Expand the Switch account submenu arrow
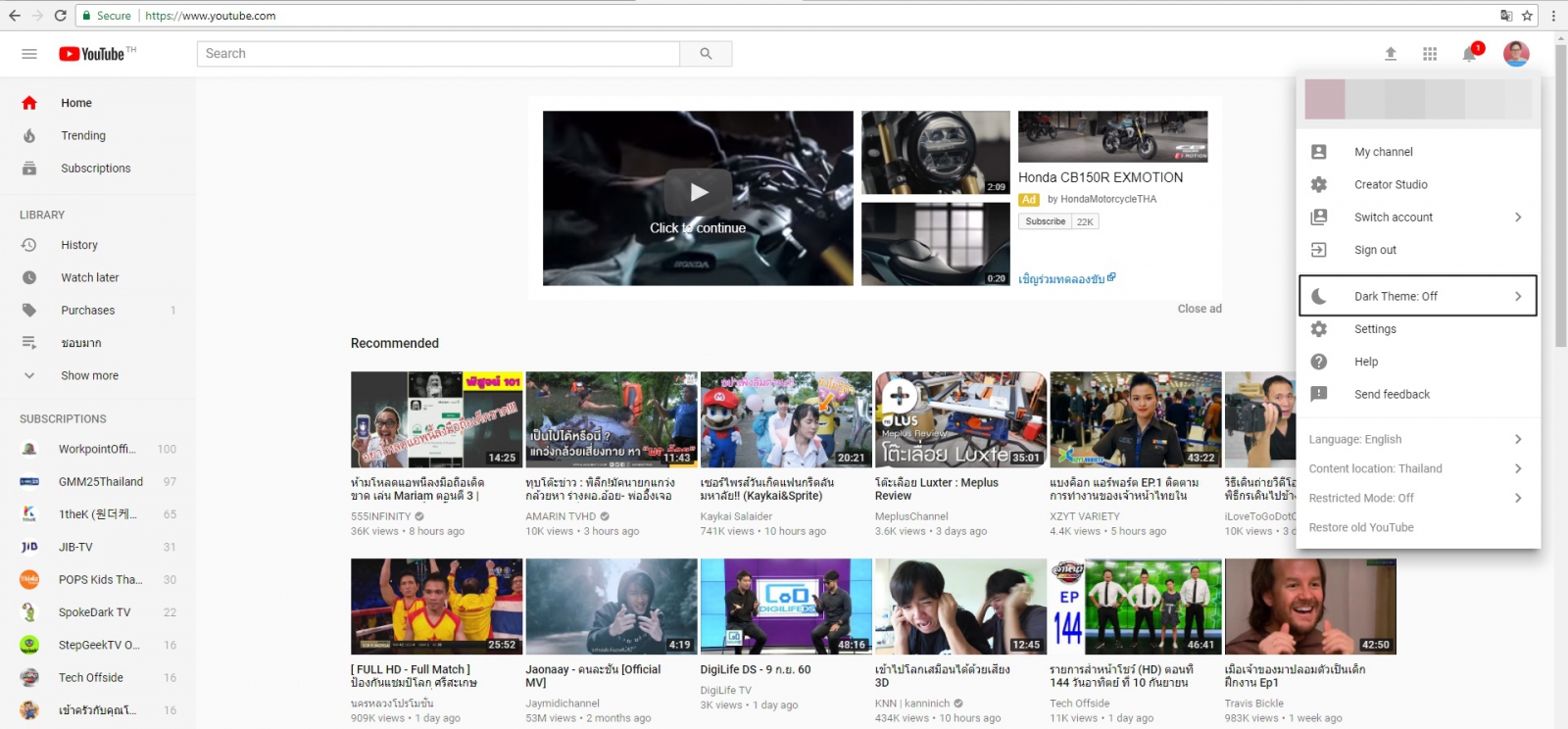 [x=1518, y=218]
